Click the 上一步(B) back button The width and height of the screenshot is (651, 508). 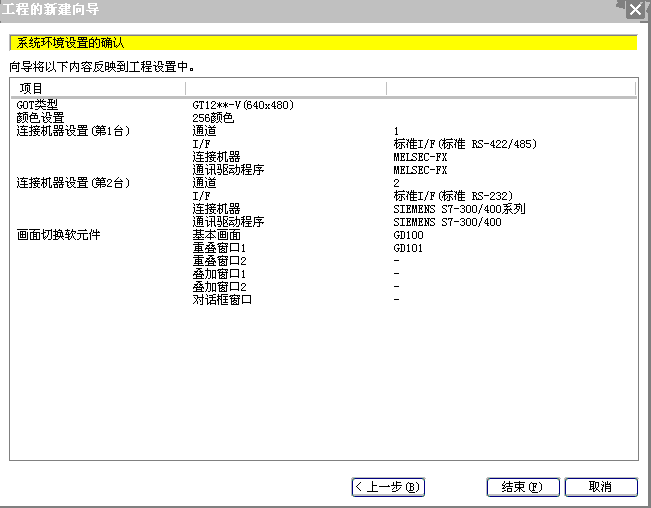(x=388, y=487)
